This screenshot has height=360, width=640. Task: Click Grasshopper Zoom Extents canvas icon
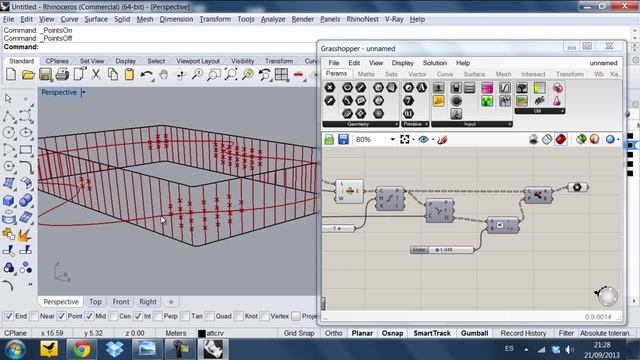(404, 140)
